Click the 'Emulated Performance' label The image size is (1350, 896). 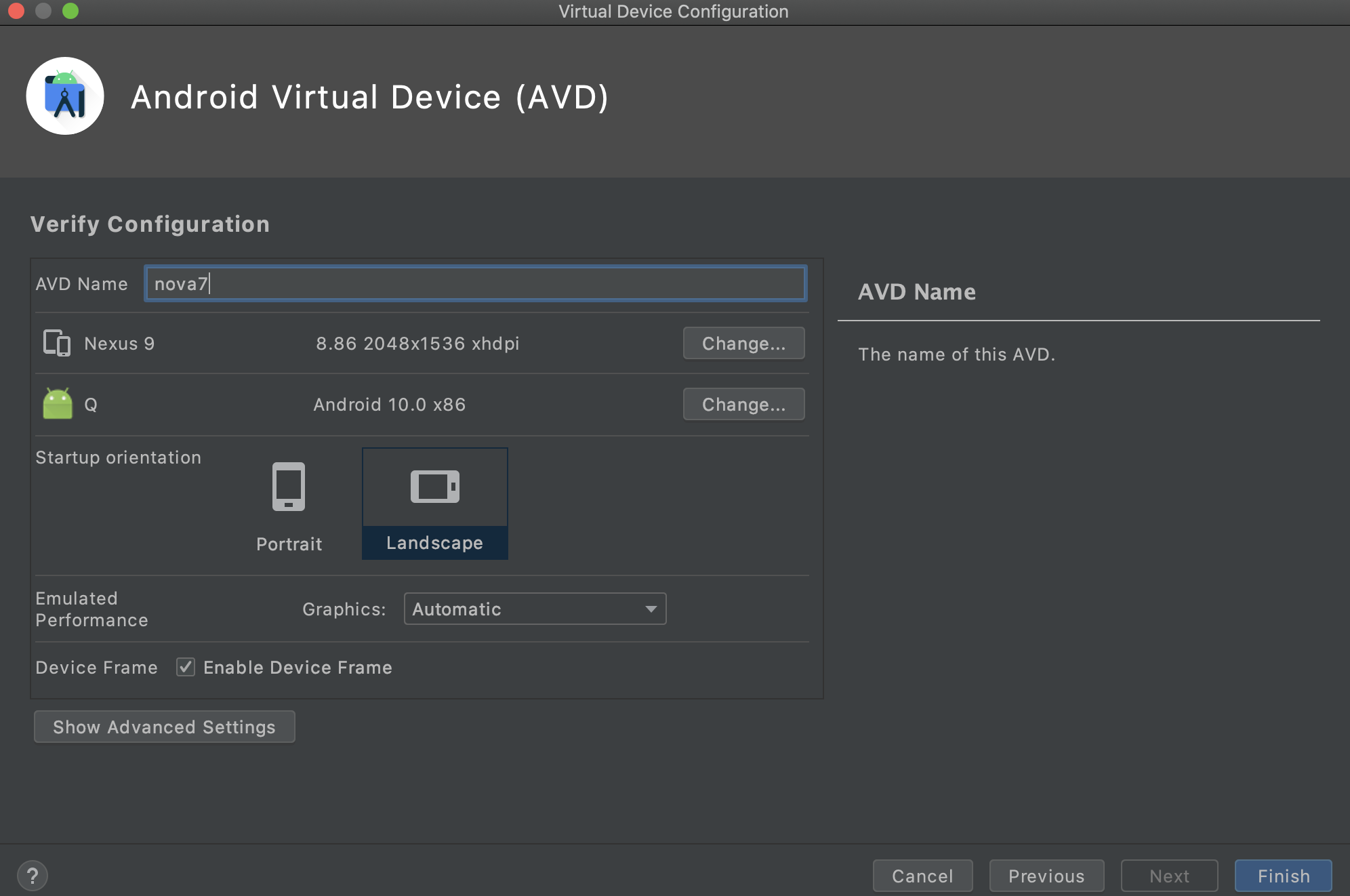coord(91,609)
